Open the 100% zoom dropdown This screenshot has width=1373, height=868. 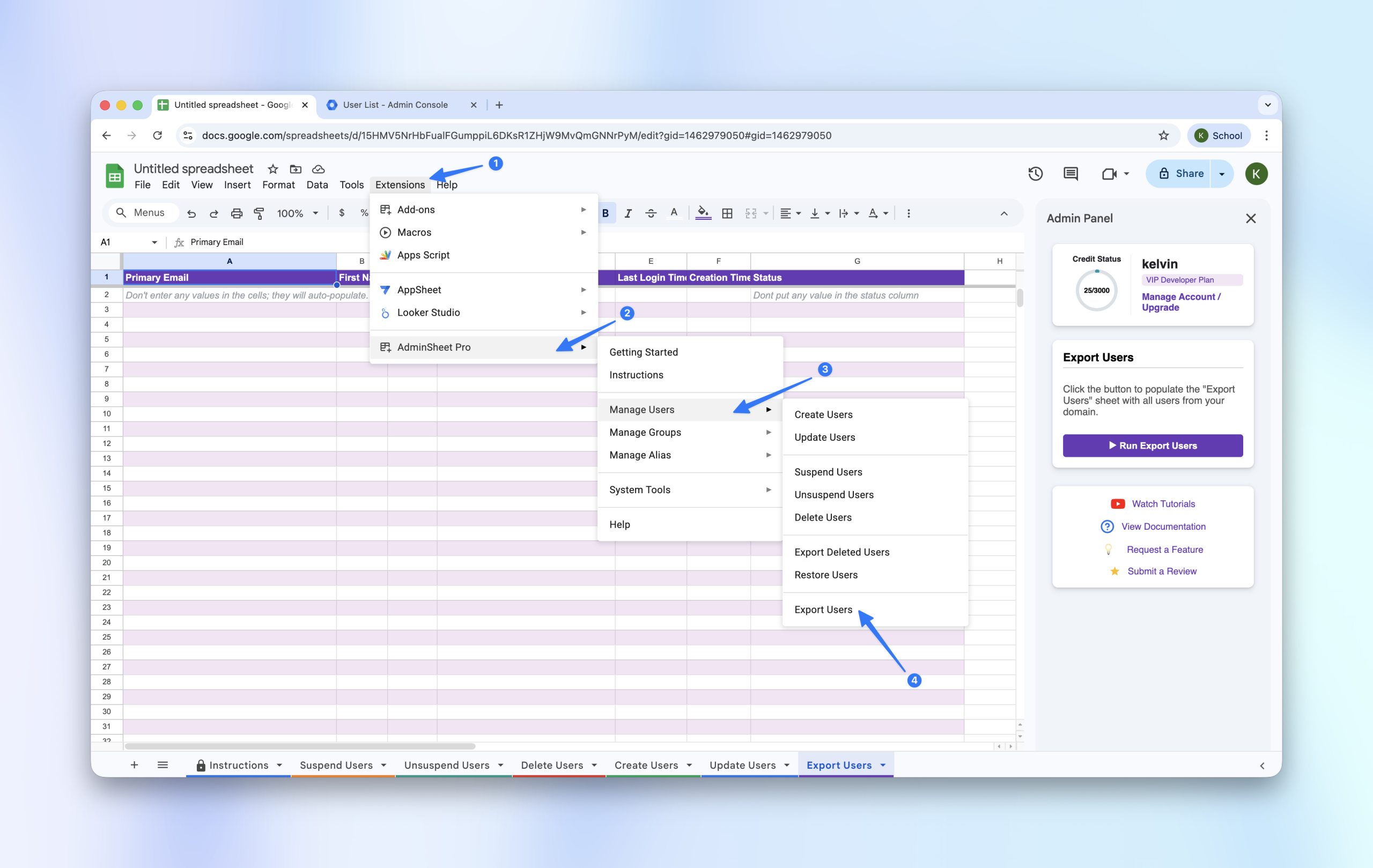[297, 213]
